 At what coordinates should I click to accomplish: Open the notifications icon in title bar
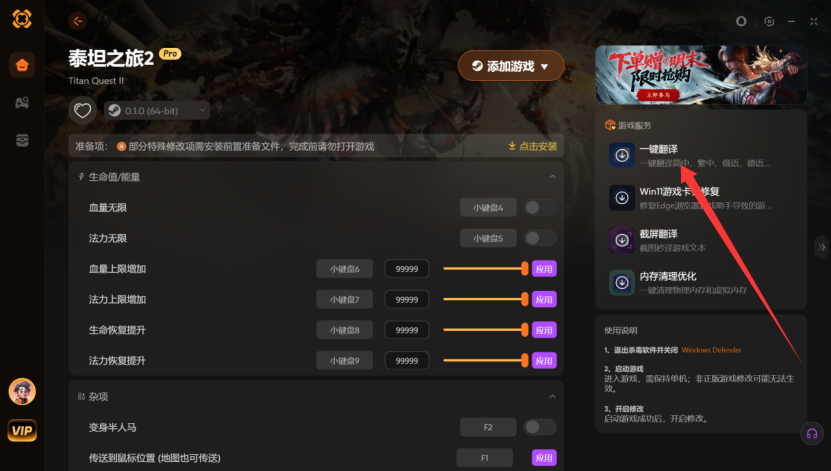[x=741, y=21]
